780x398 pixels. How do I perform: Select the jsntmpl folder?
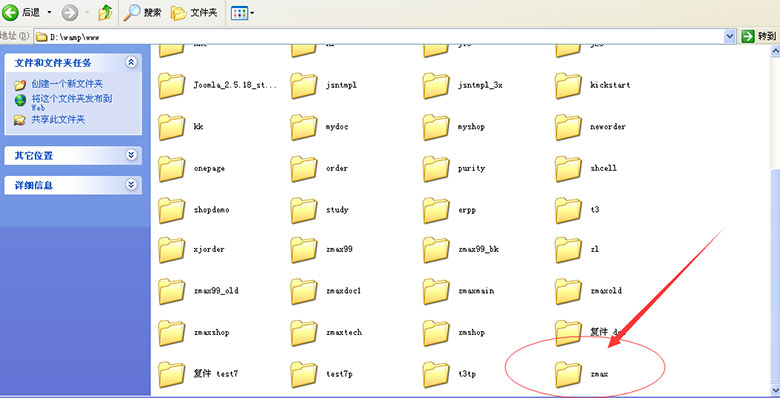pyautogui.click(x=323, y=85)
